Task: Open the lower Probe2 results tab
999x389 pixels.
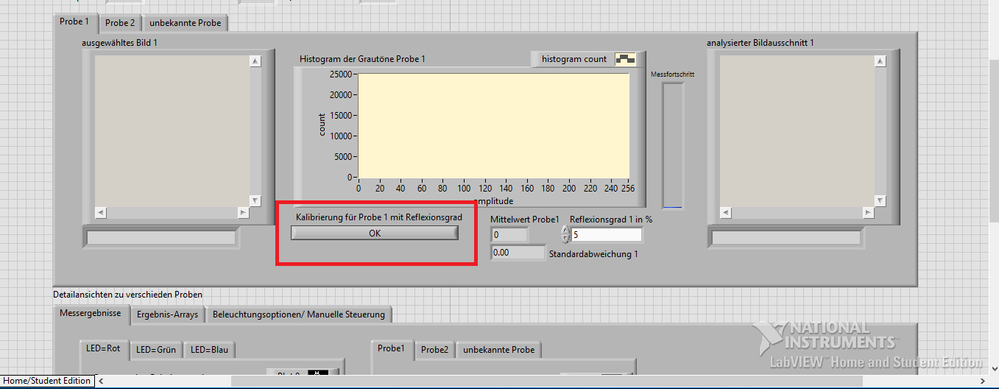Action: click(435, 350)
